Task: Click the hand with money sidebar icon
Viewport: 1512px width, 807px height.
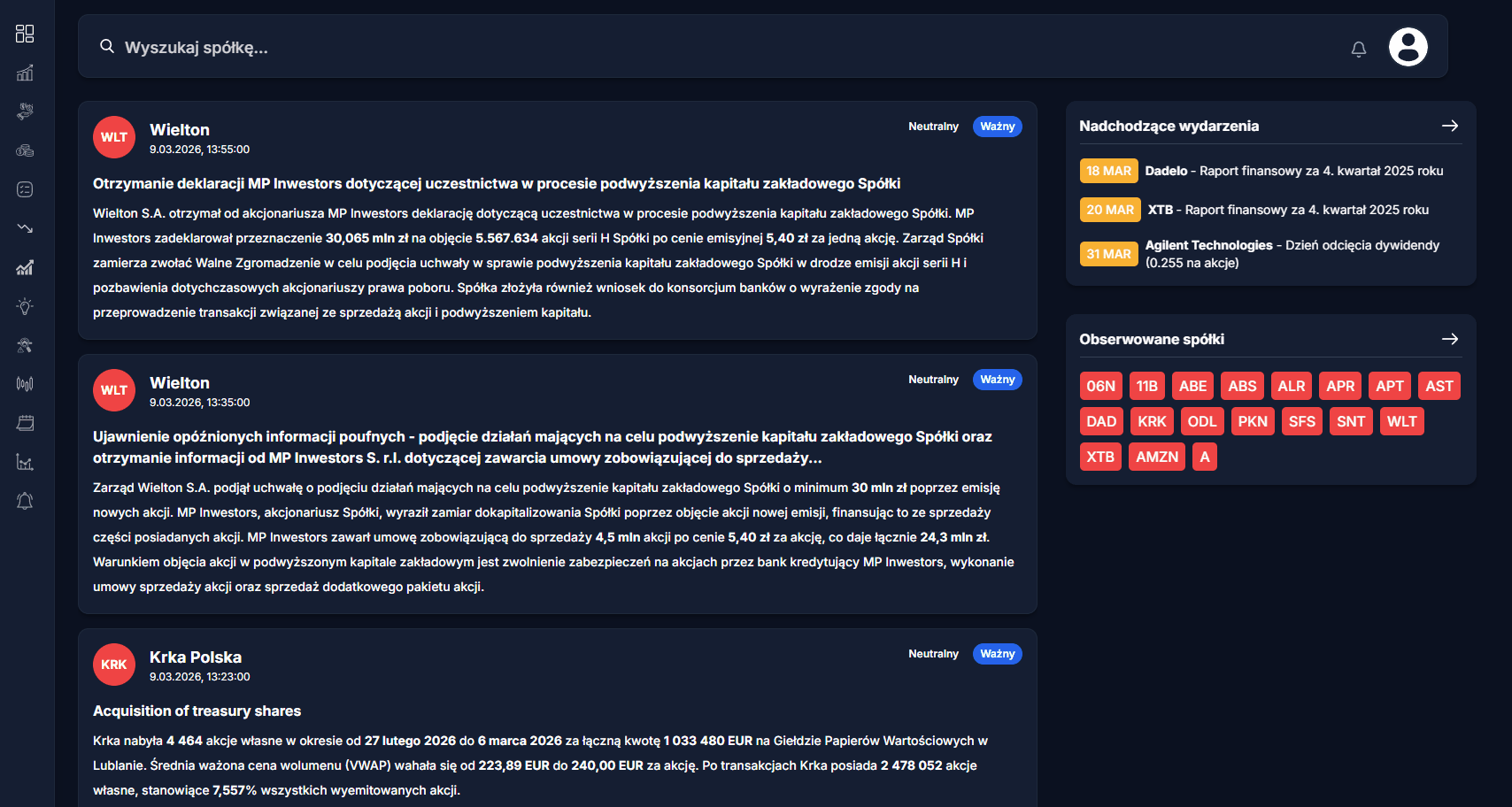Action: [25, 111]
